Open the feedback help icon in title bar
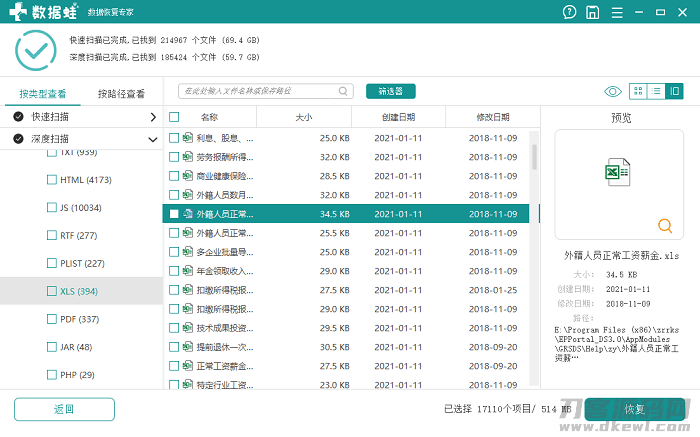This screenshot has height=437, width=700. (569, 12)
